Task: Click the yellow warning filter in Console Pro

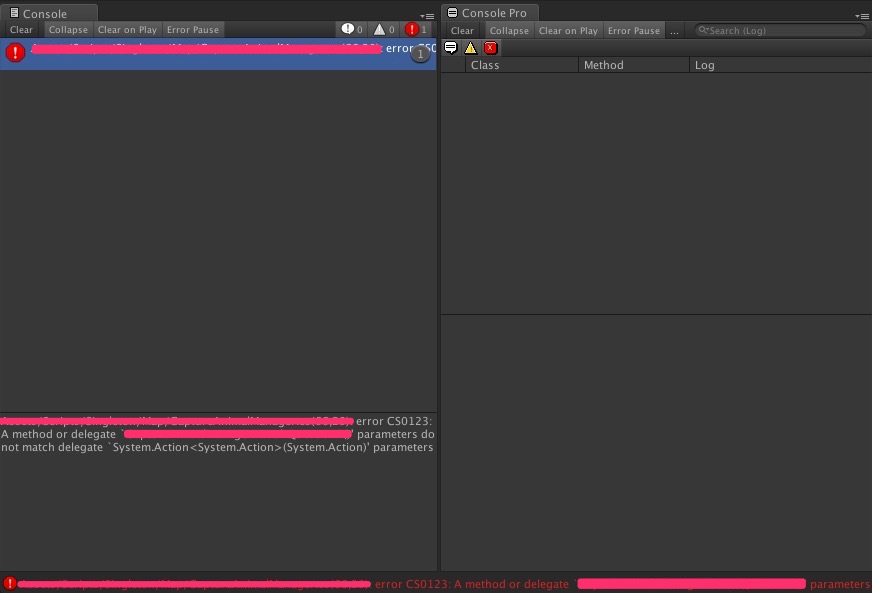Action: coord(471,47)
